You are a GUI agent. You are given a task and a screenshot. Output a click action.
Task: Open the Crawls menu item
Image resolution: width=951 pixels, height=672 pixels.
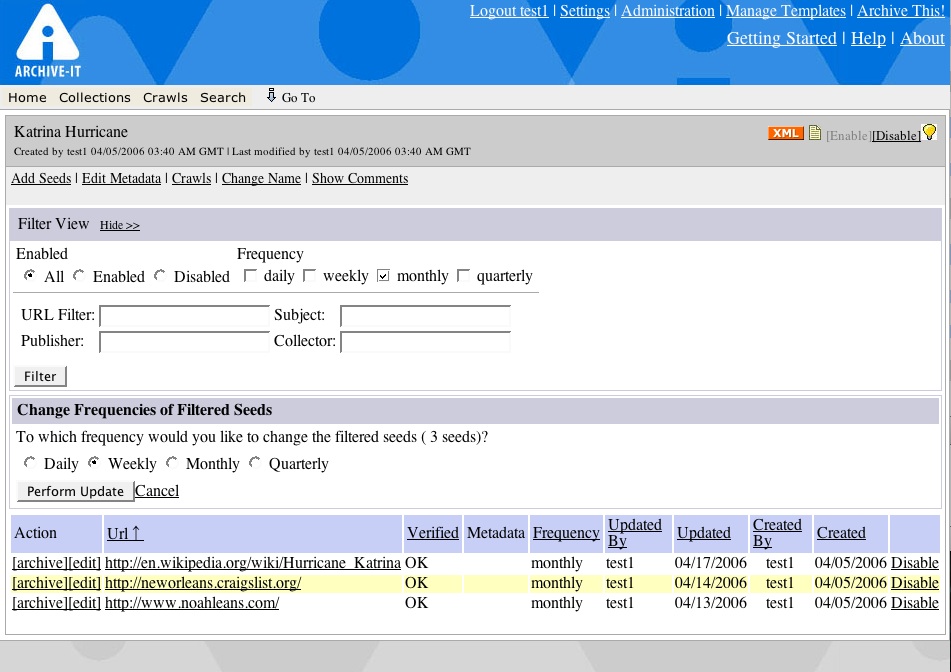click(x=165, y=97)
